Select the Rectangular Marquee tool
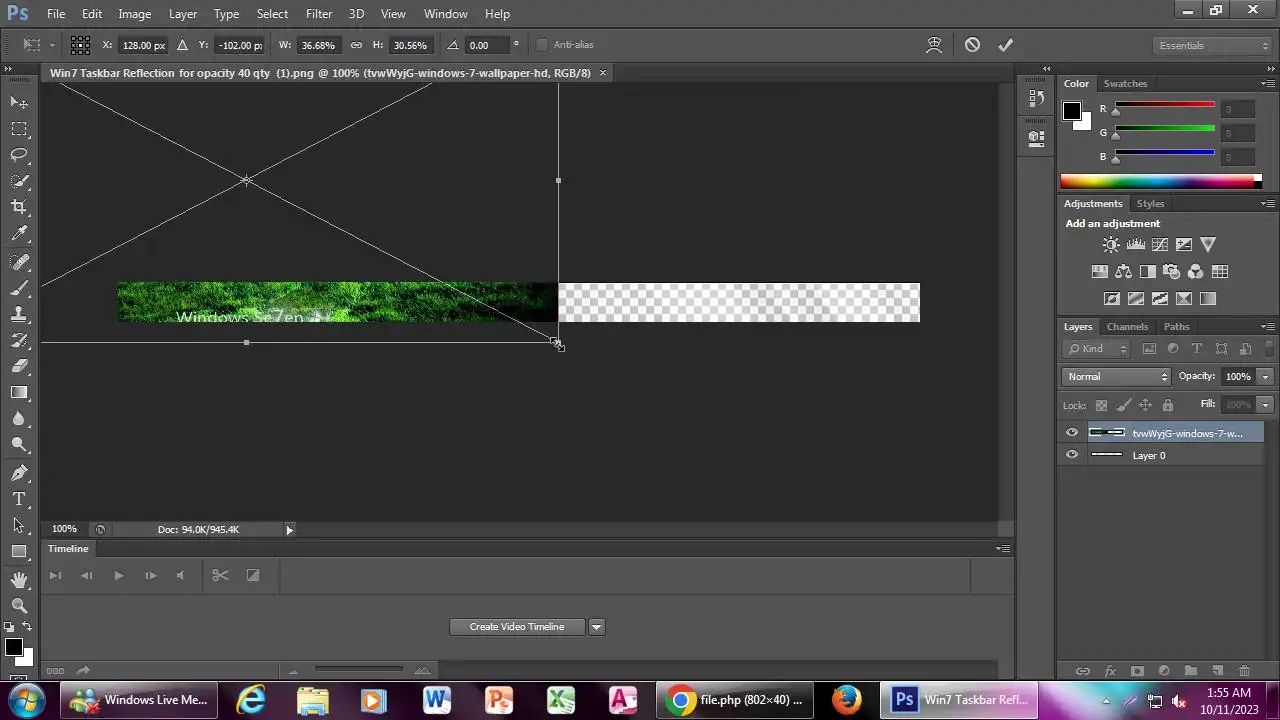1280x720 pixels. click(x=19, y=128)
